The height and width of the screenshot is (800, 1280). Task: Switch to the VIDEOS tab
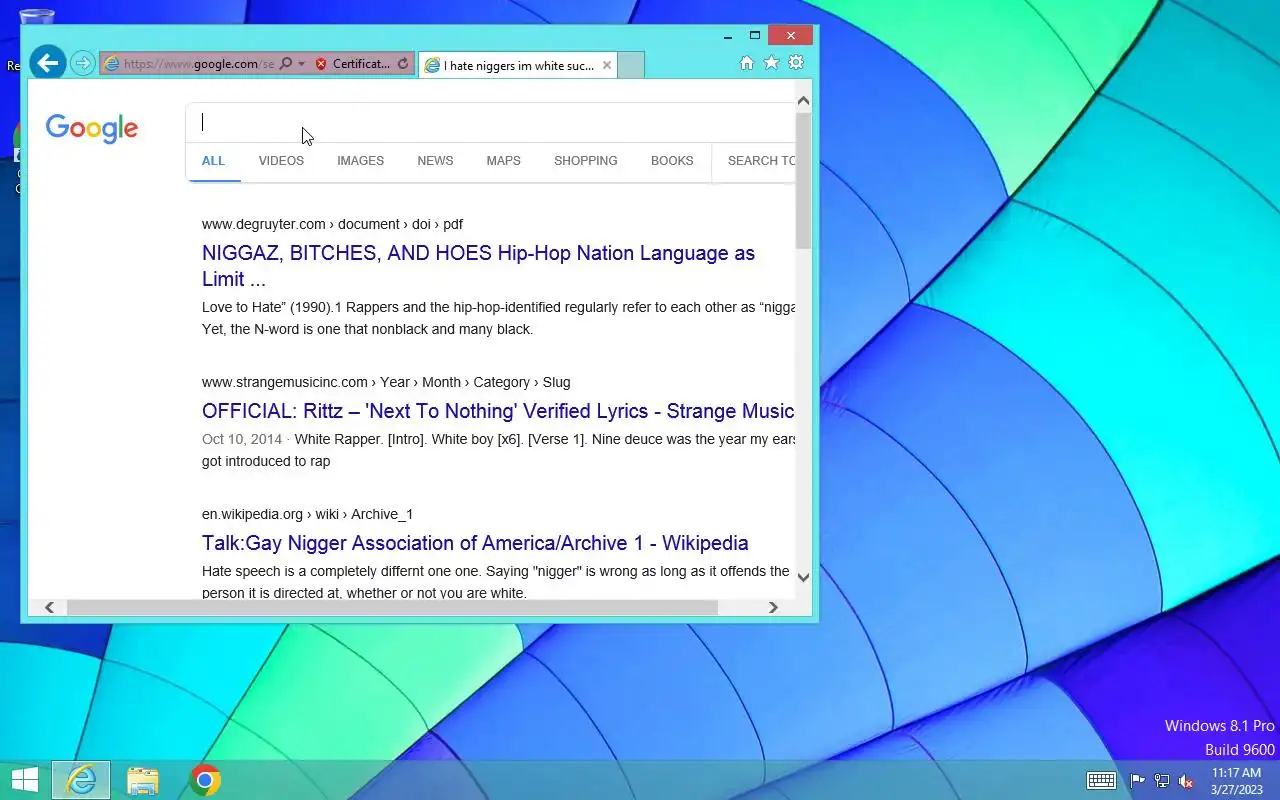click(281, 161)
